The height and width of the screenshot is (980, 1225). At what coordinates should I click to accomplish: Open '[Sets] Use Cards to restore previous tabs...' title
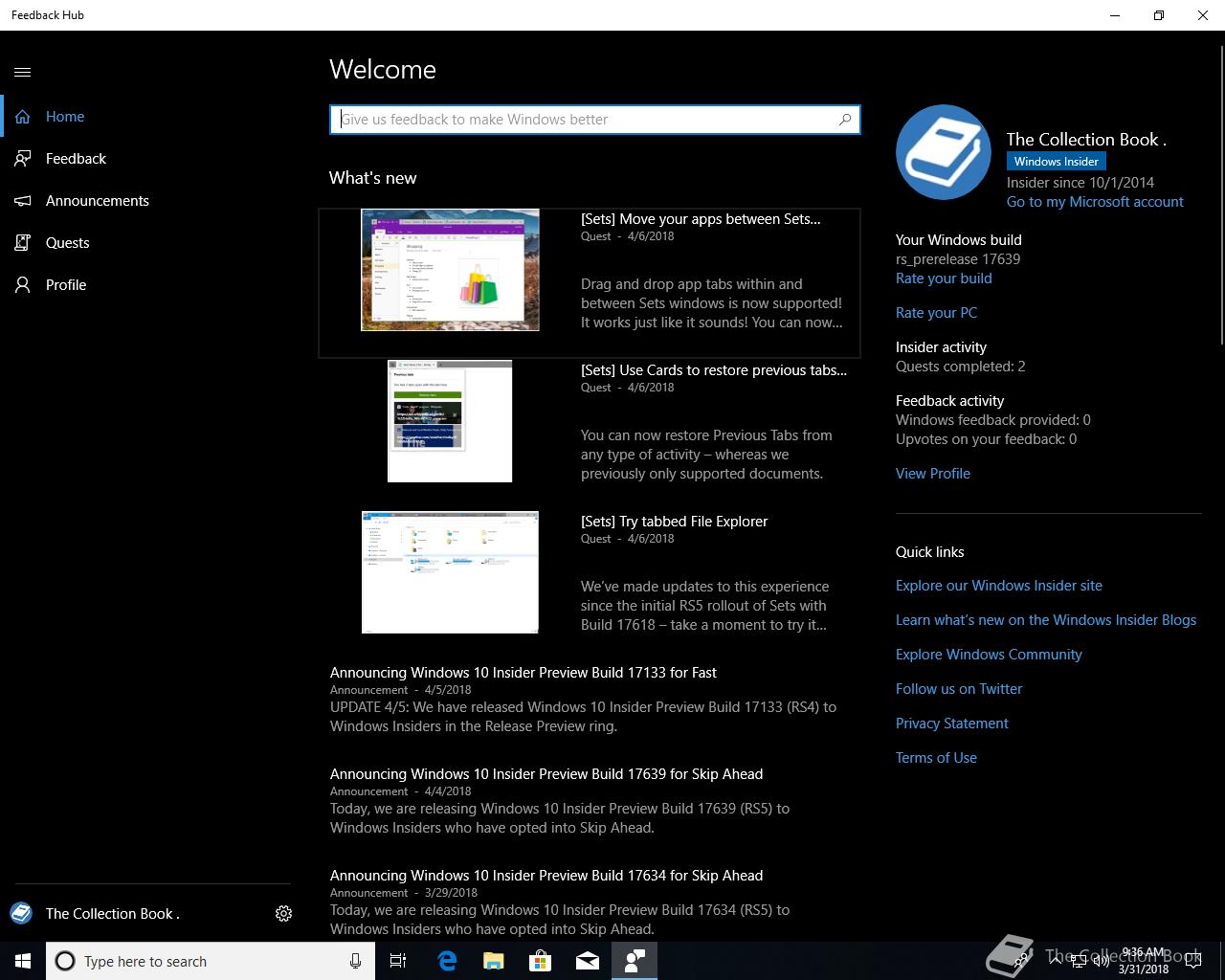pos(714,370)
